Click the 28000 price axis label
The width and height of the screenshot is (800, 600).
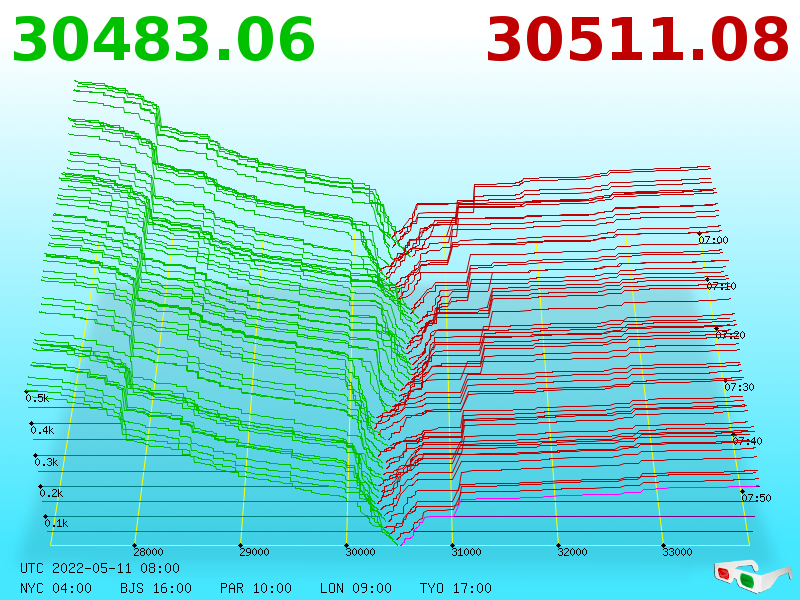click(148, 552)
